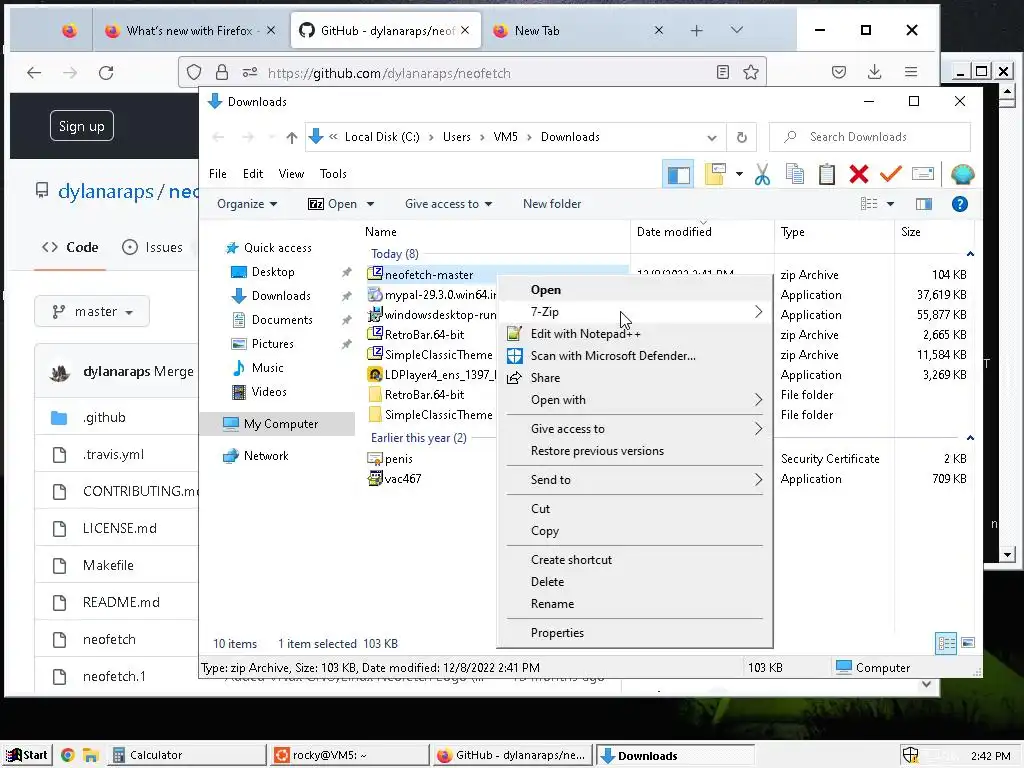Open the master branch dropdown on GitHub
The width and height of the screenshot is (1024, 768).
tap(92, 312)
